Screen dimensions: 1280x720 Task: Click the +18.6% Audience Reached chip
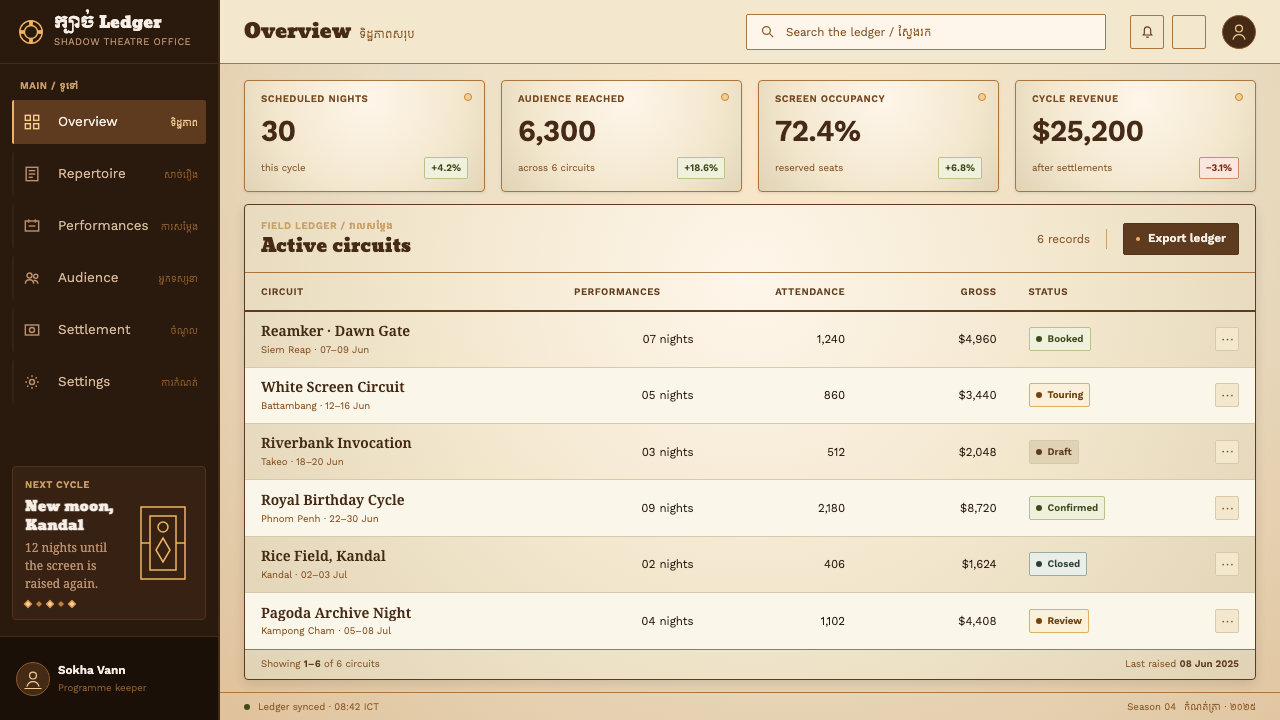(x=701, y=168)
